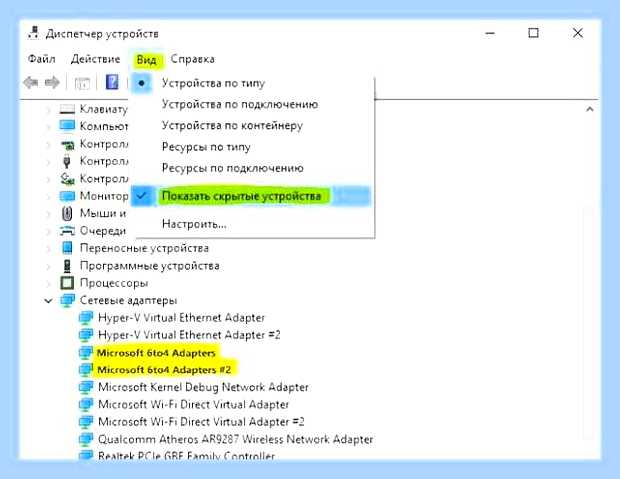Click the Программные устройства icon
Viewport: 620px width, 479px height.
click(x=67, y=265)
